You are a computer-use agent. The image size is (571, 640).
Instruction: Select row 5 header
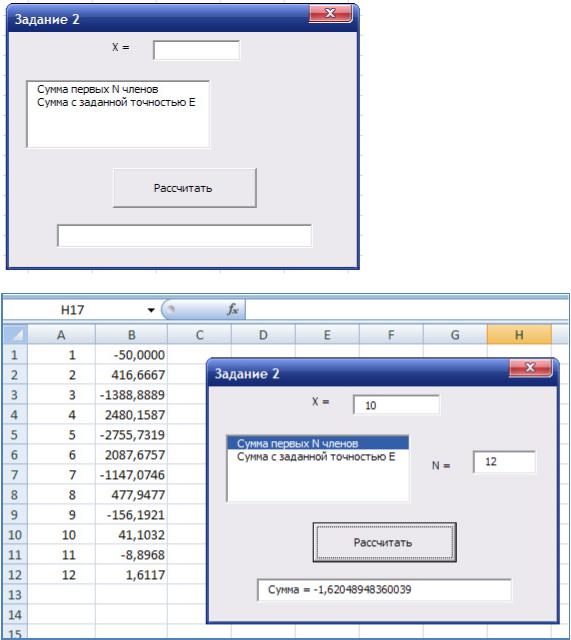[x=15, y=435]
